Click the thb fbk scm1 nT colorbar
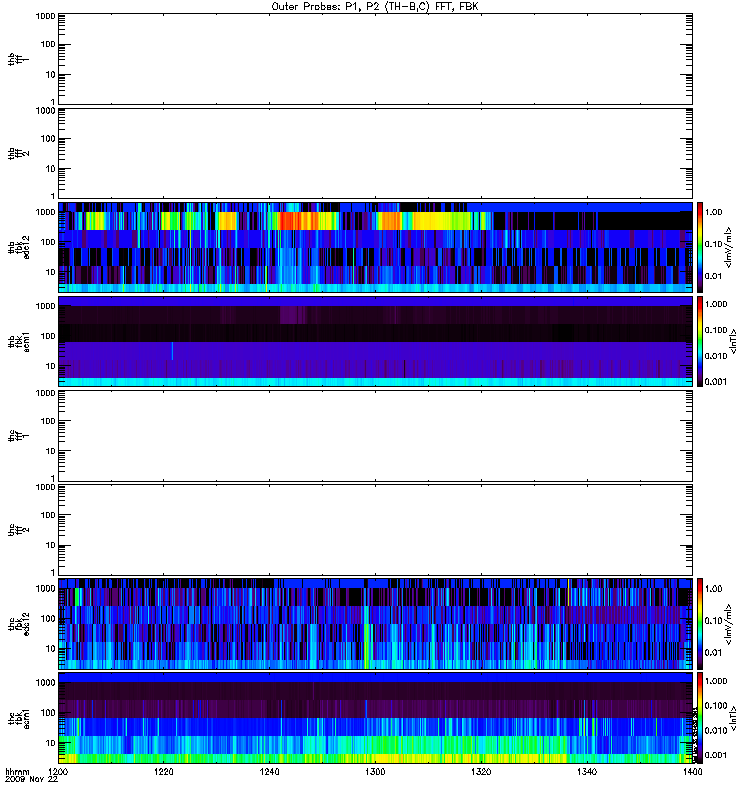The image size is (750, 800). [x=700, y=341]
